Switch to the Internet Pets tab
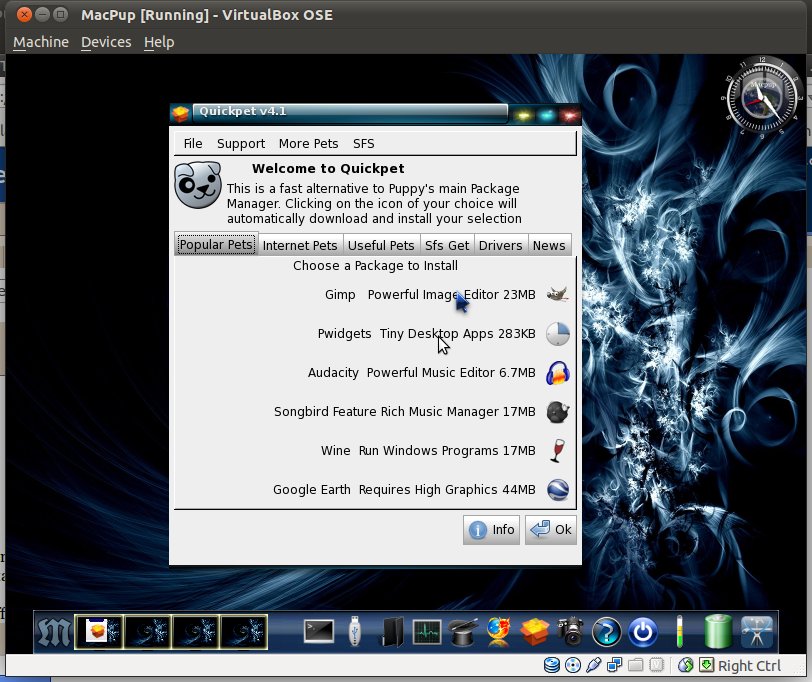The image size is (812, 682). 300,244
